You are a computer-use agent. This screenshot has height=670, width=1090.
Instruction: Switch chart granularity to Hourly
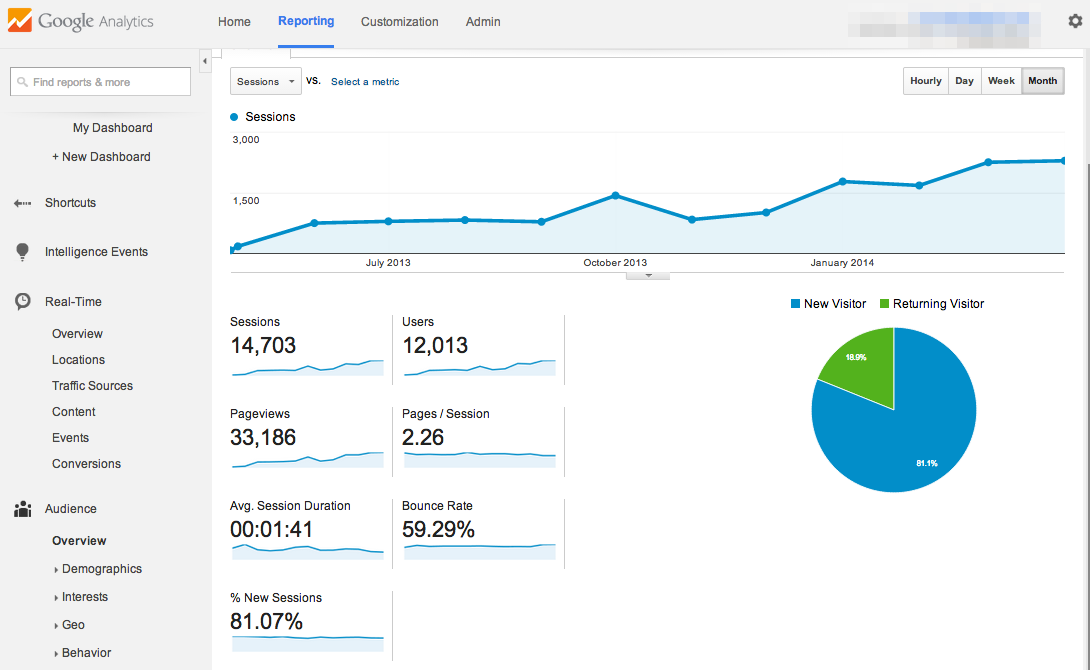coord(925,81)
